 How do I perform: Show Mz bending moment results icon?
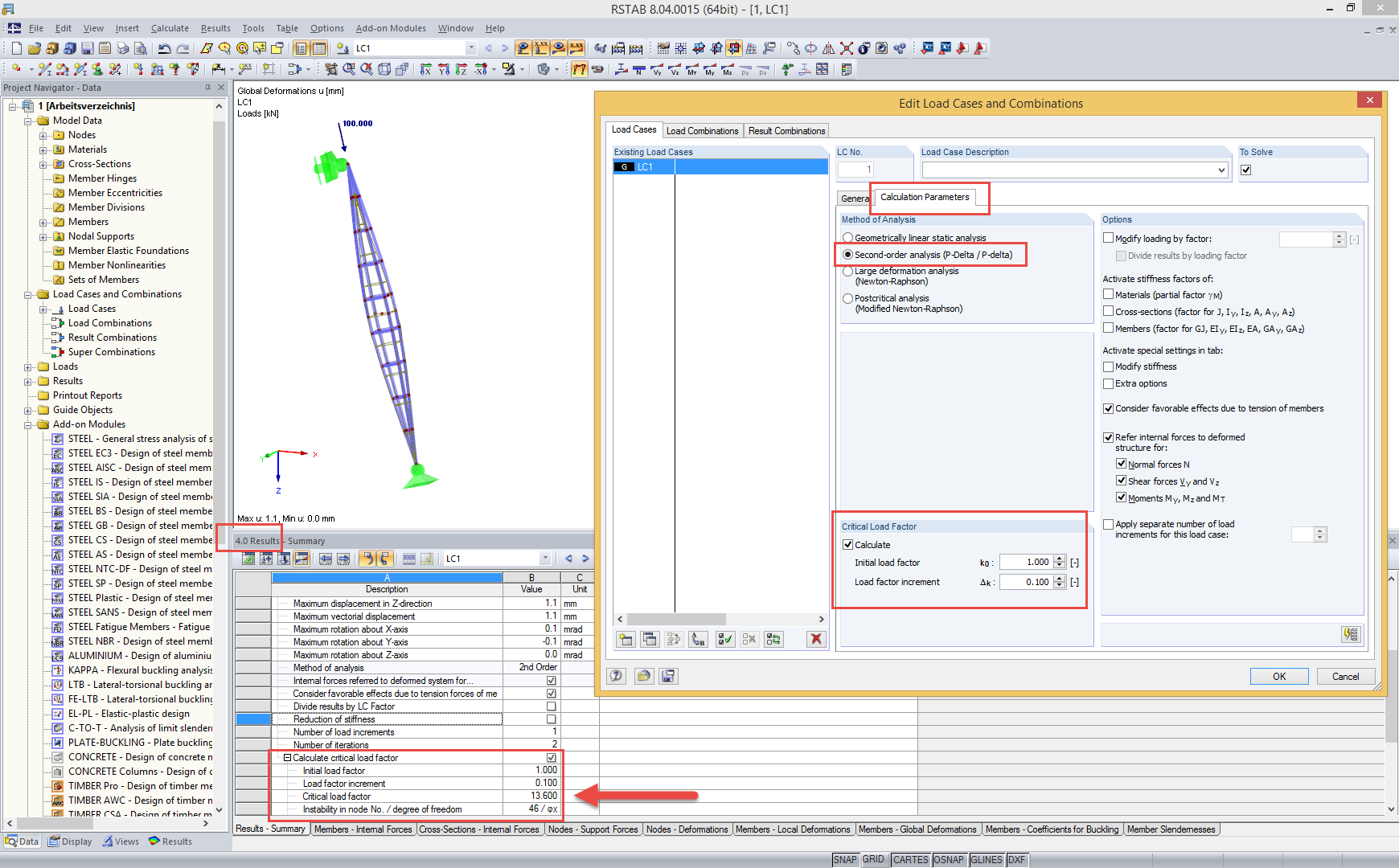(728, 70)
